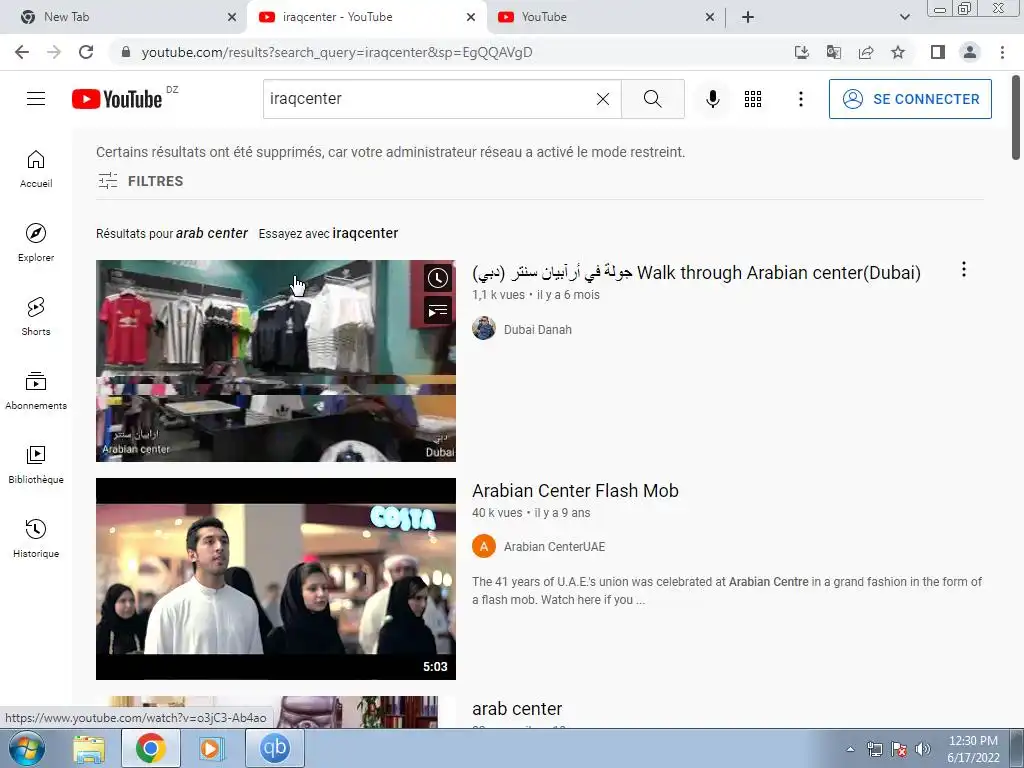Share this page from the address bar

click(x=866, y=52)
